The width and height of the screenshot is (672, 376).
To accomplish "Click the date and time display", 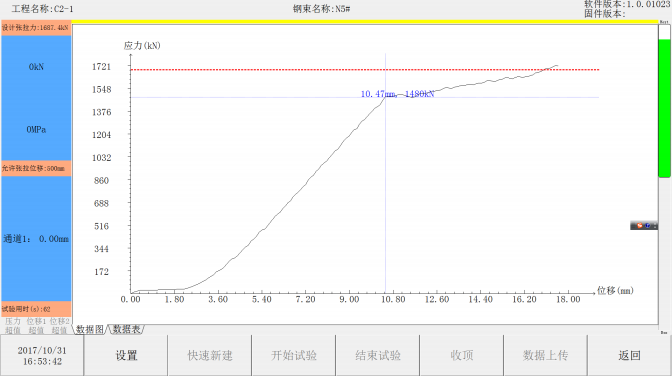I will click(x=42, y=356).
